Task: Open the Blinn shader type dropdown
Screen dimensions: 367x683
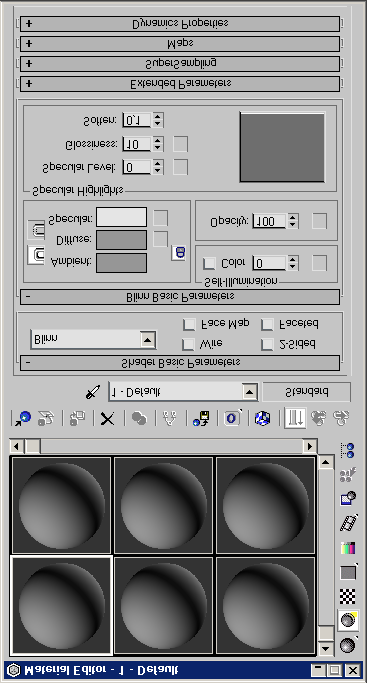Action: (93, 338)
